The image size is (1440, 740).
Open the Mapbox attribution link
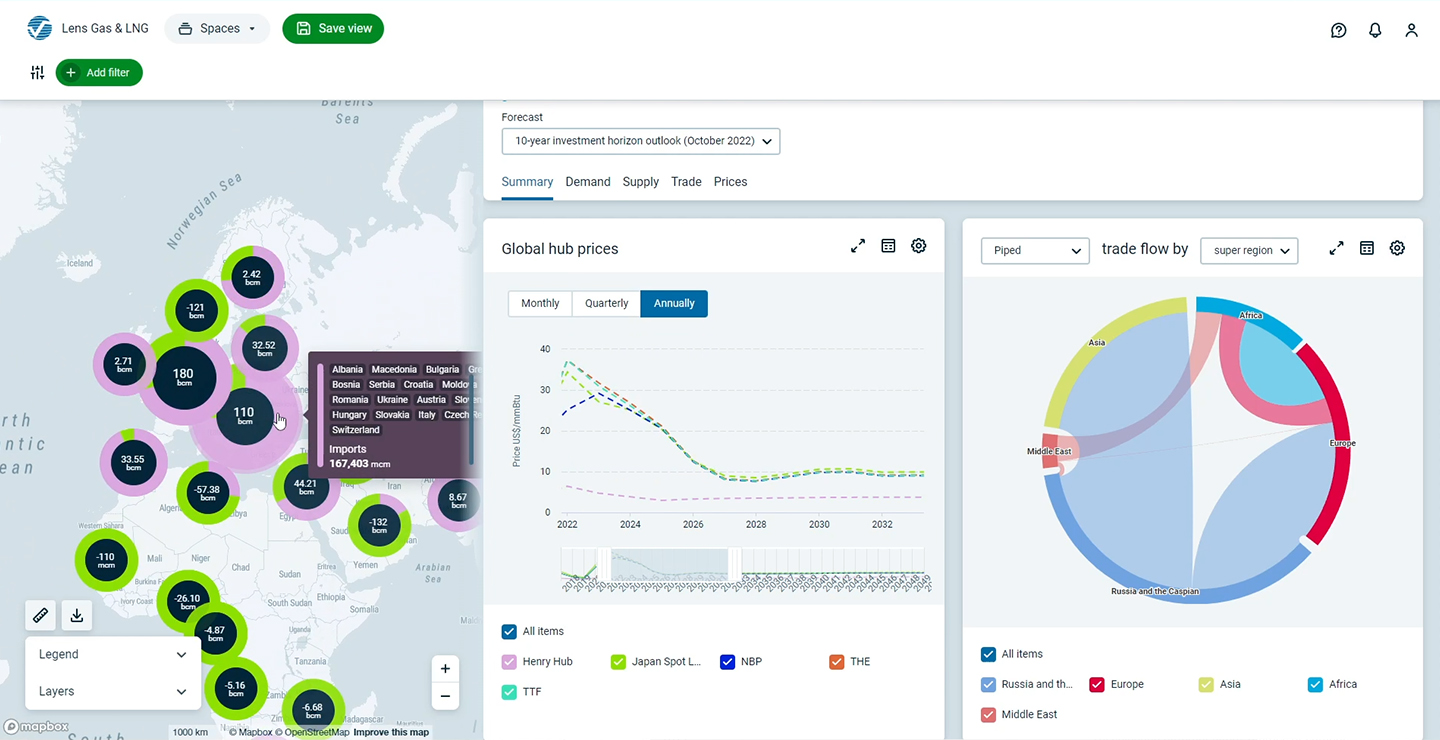coord(253,732)
